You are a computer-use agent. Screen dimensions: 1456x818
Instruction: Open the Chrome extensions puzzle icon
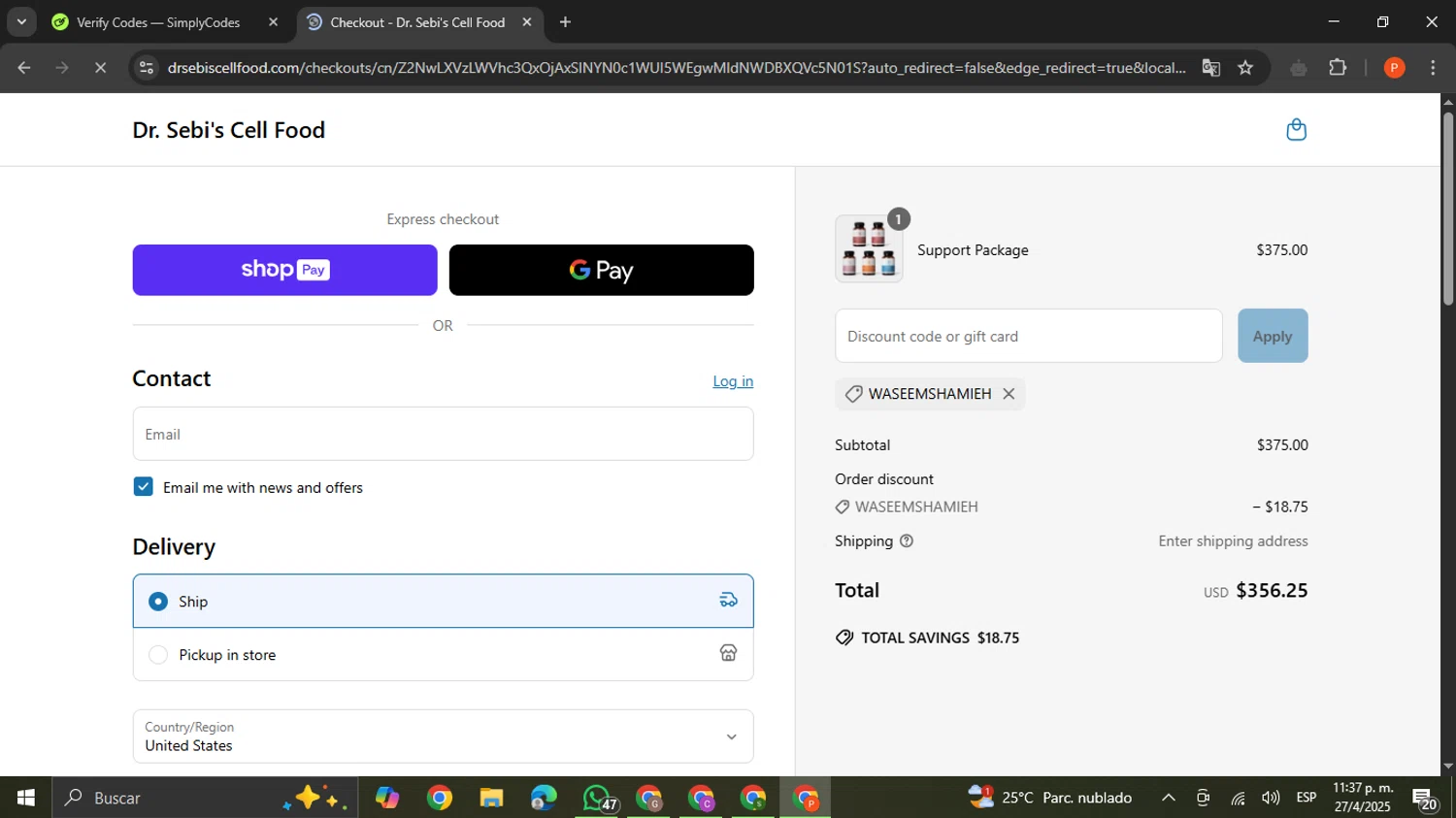tap(1338, 68)
